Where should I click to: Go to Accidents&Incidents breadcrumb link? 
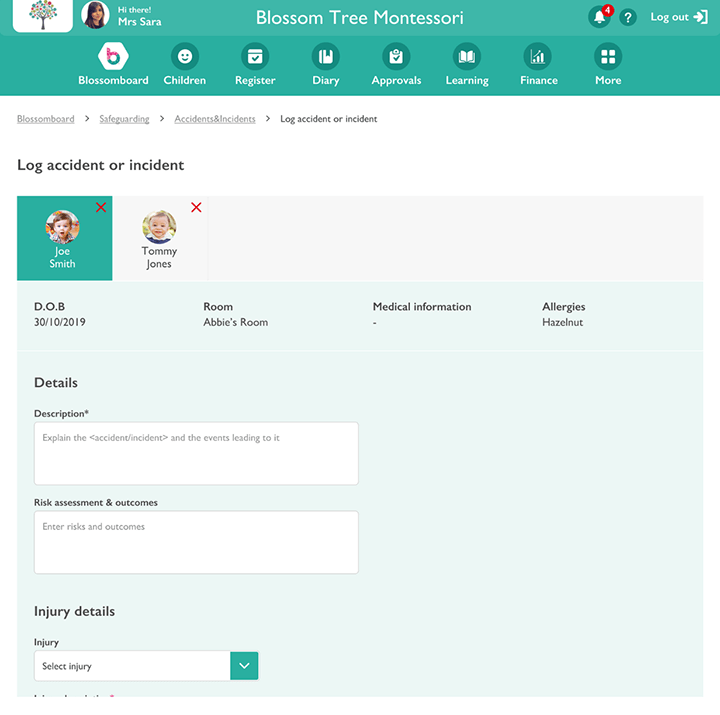pyautogui.click(x=215, y=119)
